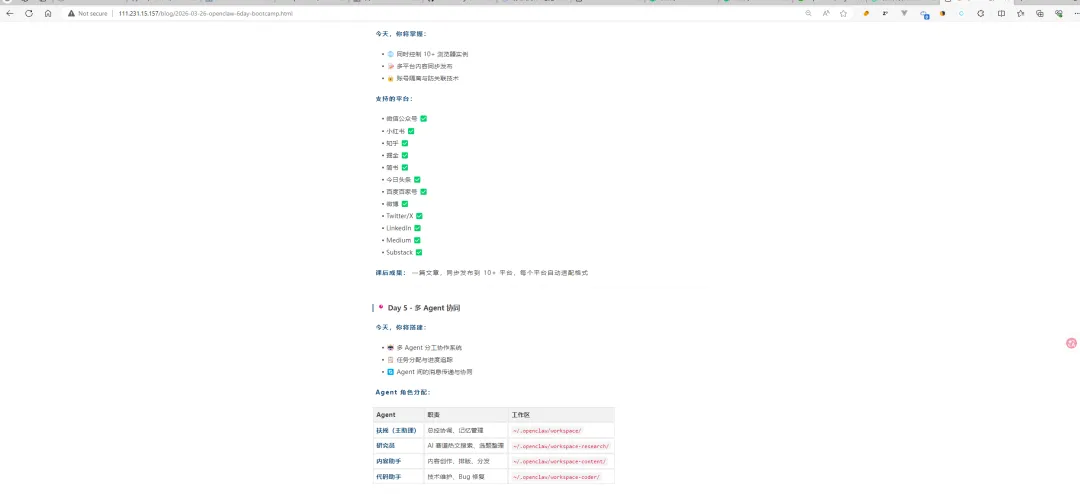The width and height of the screenshot is (1080, 494).
Task: Select the 今日头条 list item
Action: pos(403,180)
